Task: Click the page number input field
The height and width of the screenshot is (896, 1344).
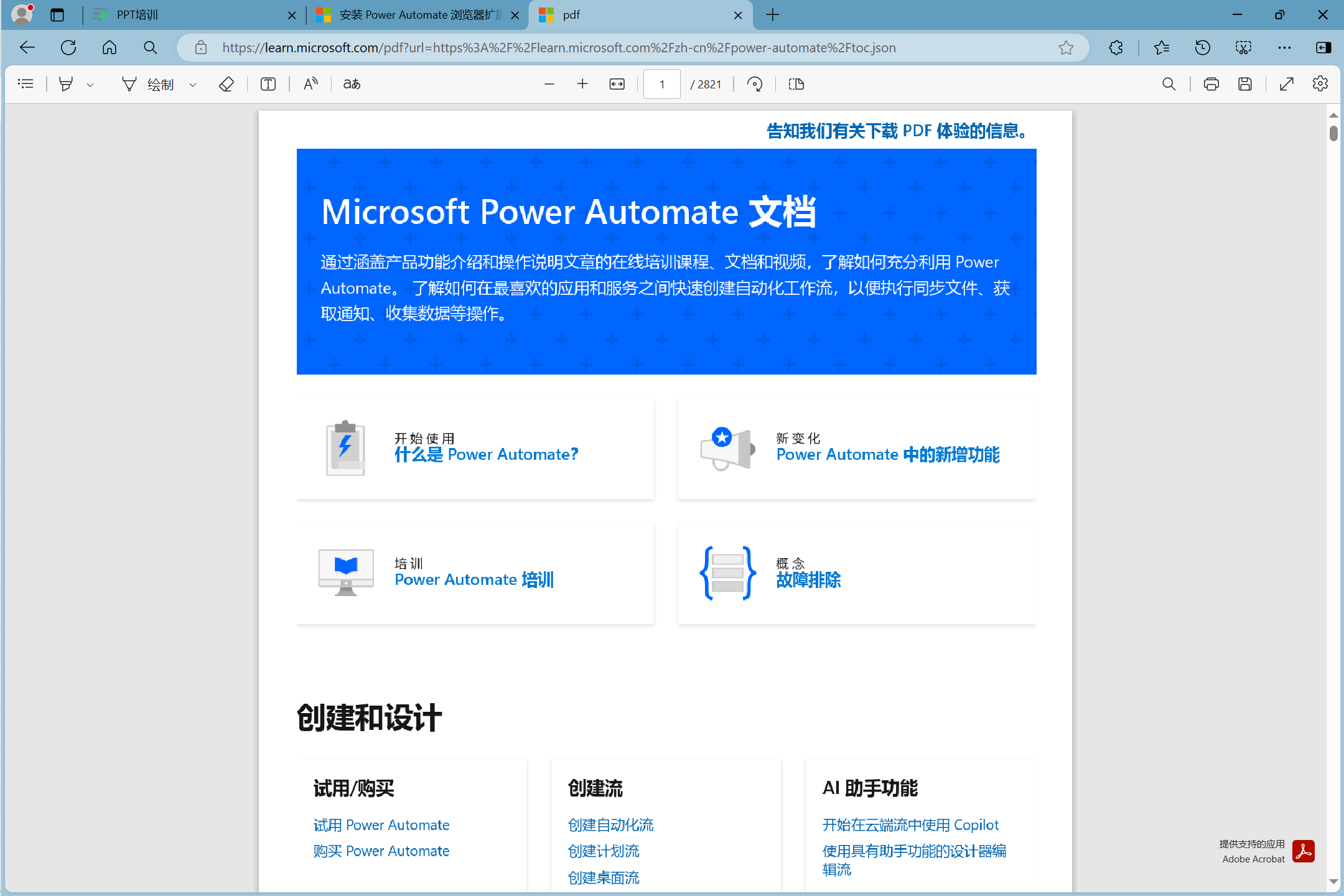Action: click(661, 84)
